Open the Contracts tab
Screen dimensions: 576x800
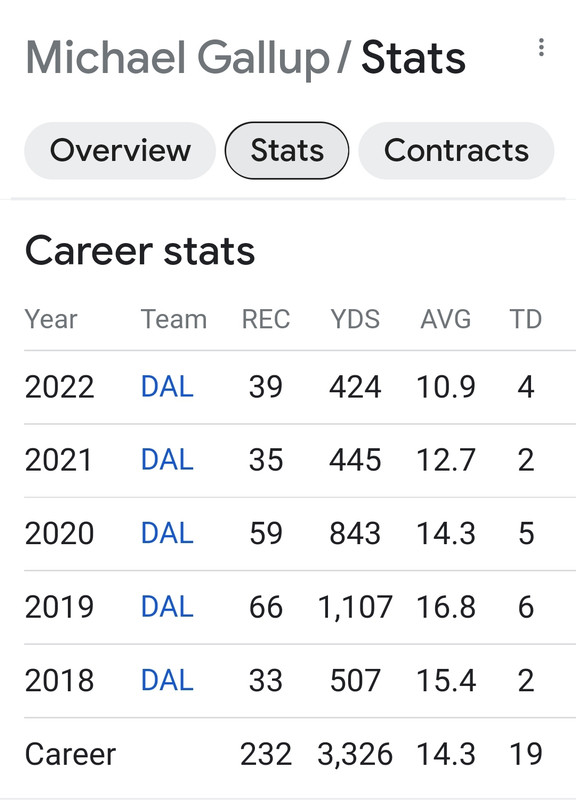pos(456,151)
